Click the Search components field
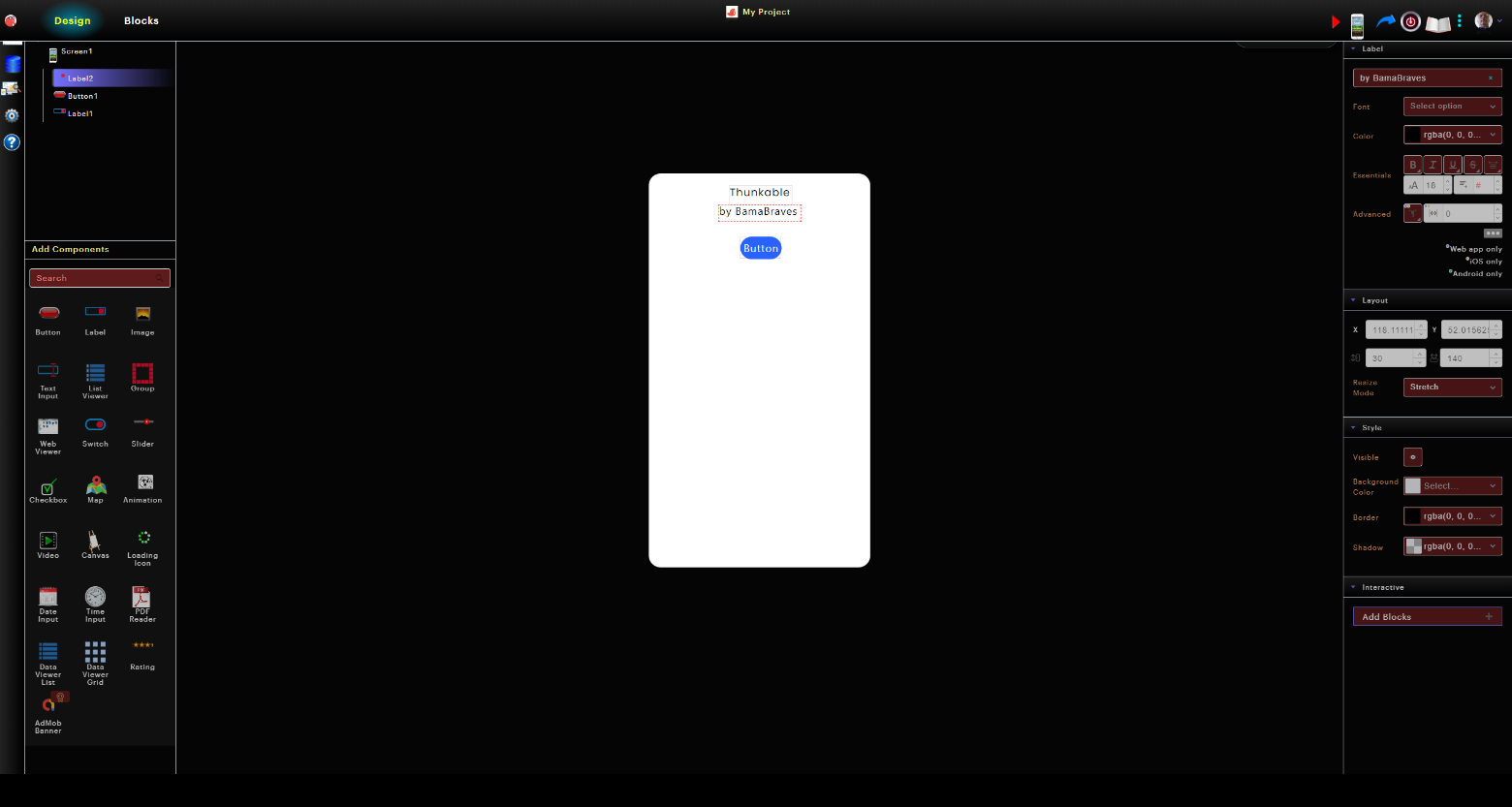Viewport: 1512px width, 807px height. pyautogui.click(x=100, y=278)
